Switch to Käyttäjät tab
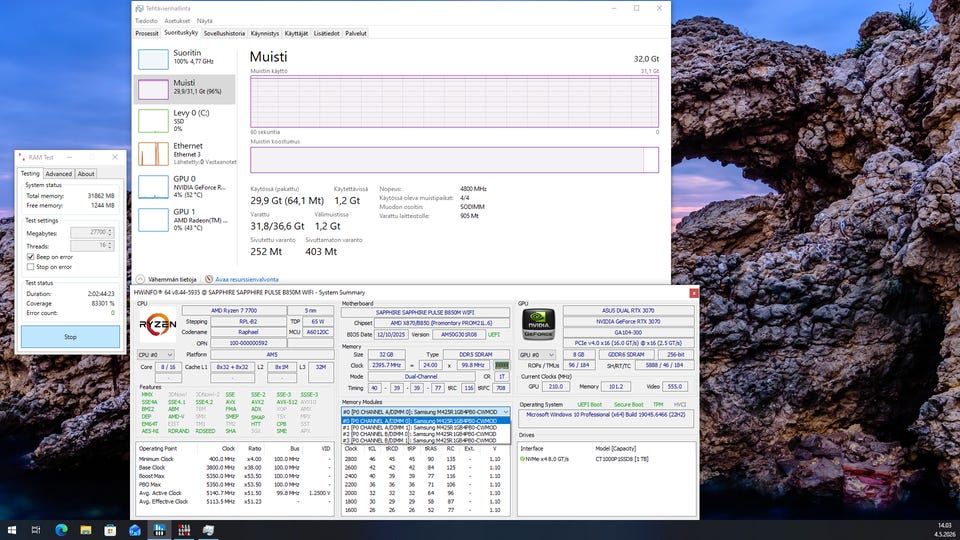Viewport: 960px width, 540px height. tap(296, 34)
